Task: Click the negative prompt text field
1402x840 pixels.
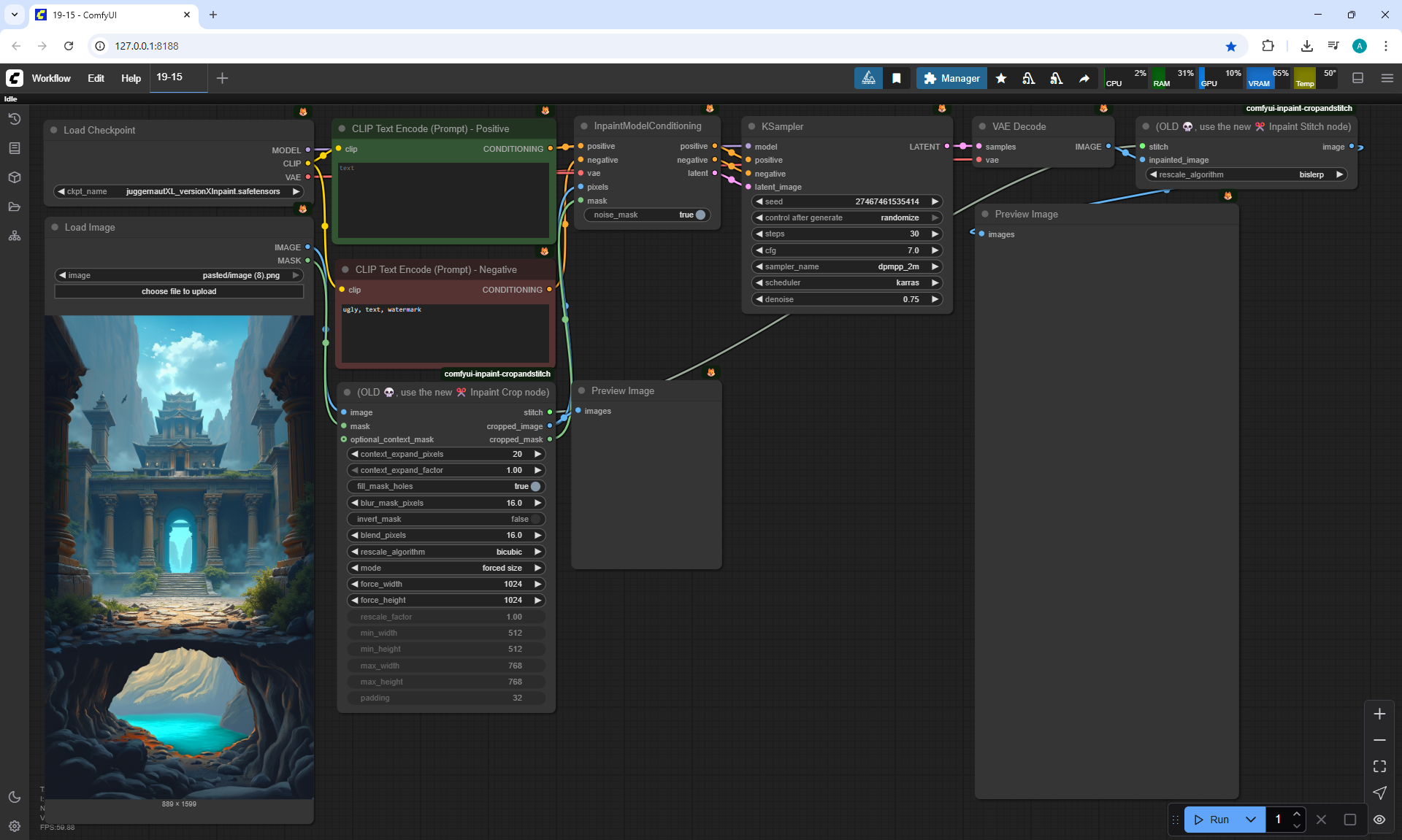Action: point(445,332)
